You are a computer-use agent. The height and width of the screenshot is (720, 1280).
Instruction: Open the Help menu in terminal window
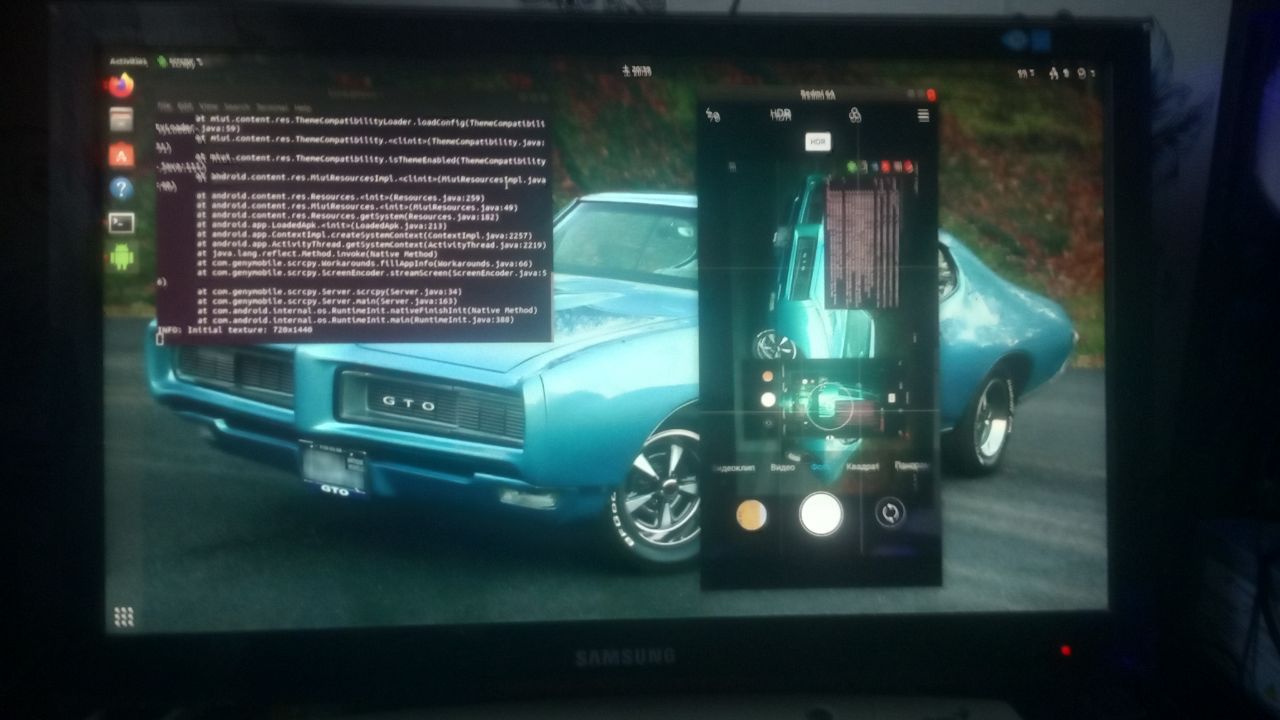(303, 106)
